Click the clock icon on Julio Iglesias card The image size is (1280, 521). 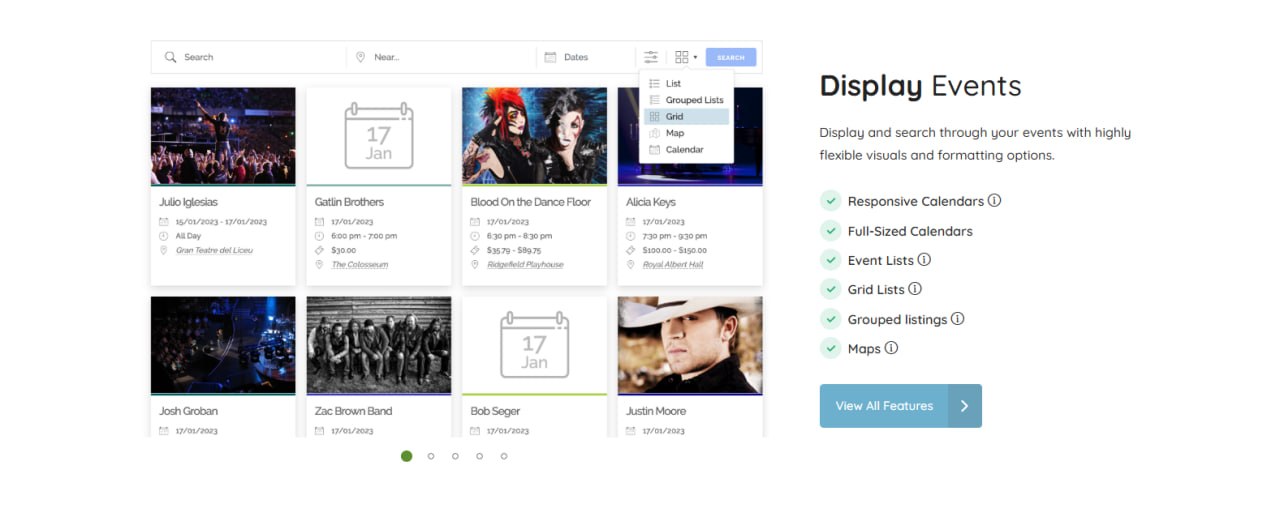164,236
